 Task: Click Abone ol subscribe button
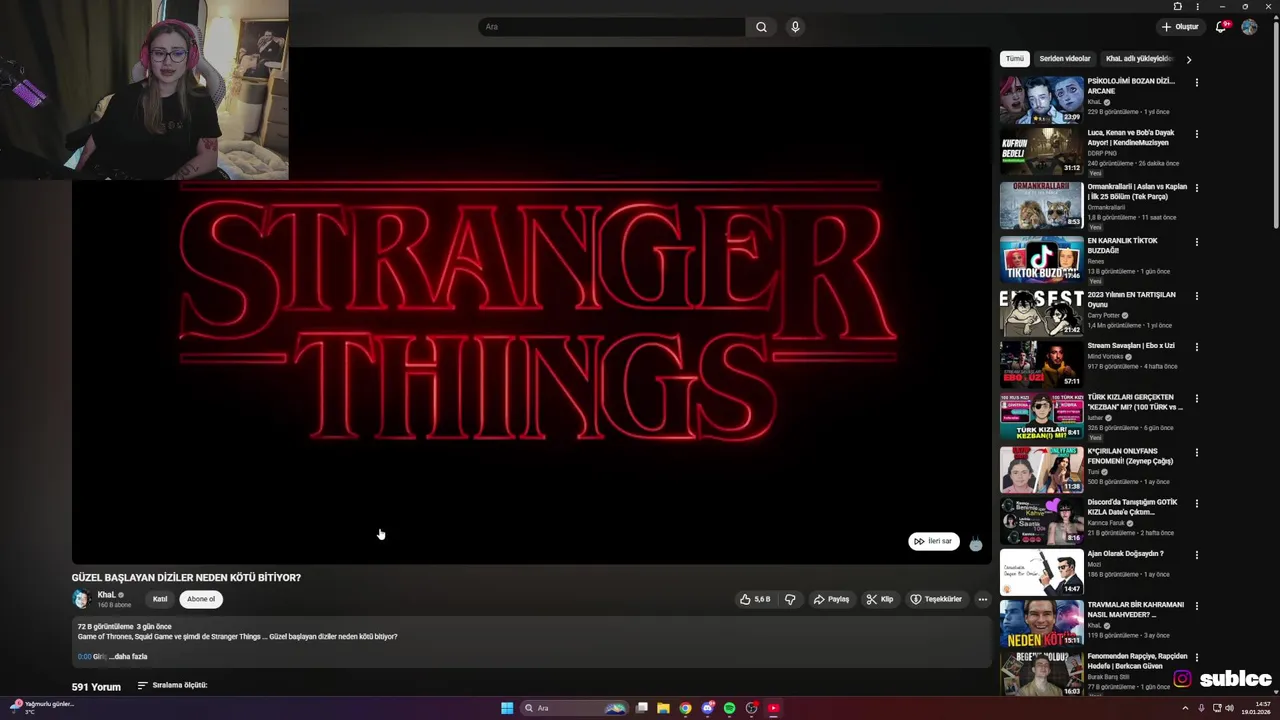[x=201, y=599]
